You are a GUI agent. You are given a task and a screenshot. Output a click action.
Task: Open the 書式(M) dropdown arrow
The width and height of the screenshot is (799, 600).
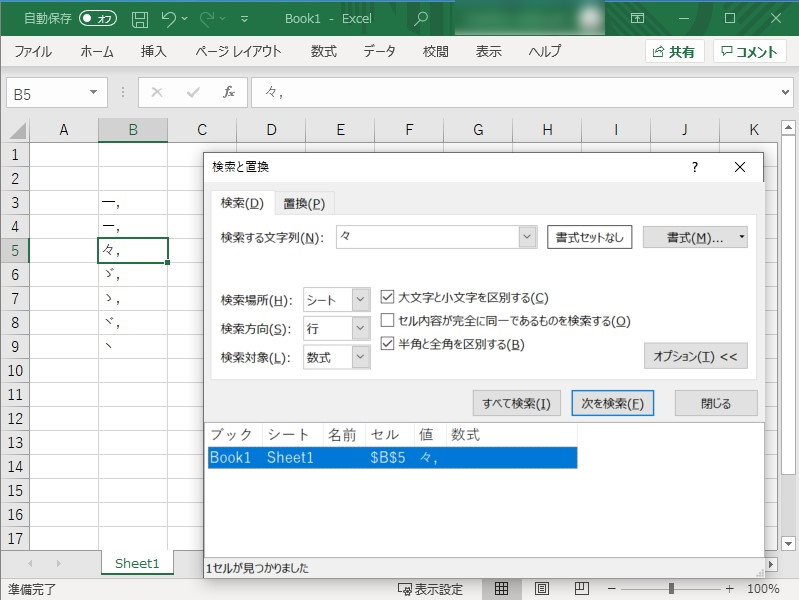tap(742, 237)
